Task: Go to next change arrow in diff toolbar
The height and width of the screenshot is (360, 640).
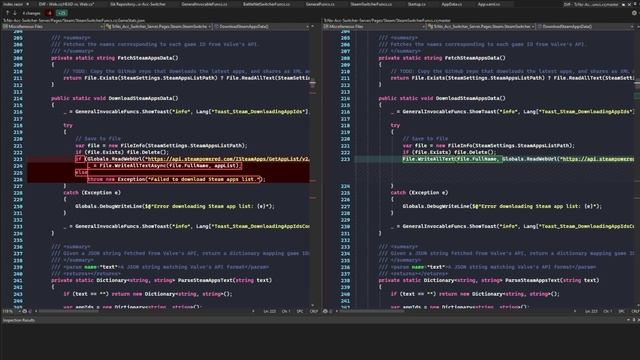Action: click(15, 13)
